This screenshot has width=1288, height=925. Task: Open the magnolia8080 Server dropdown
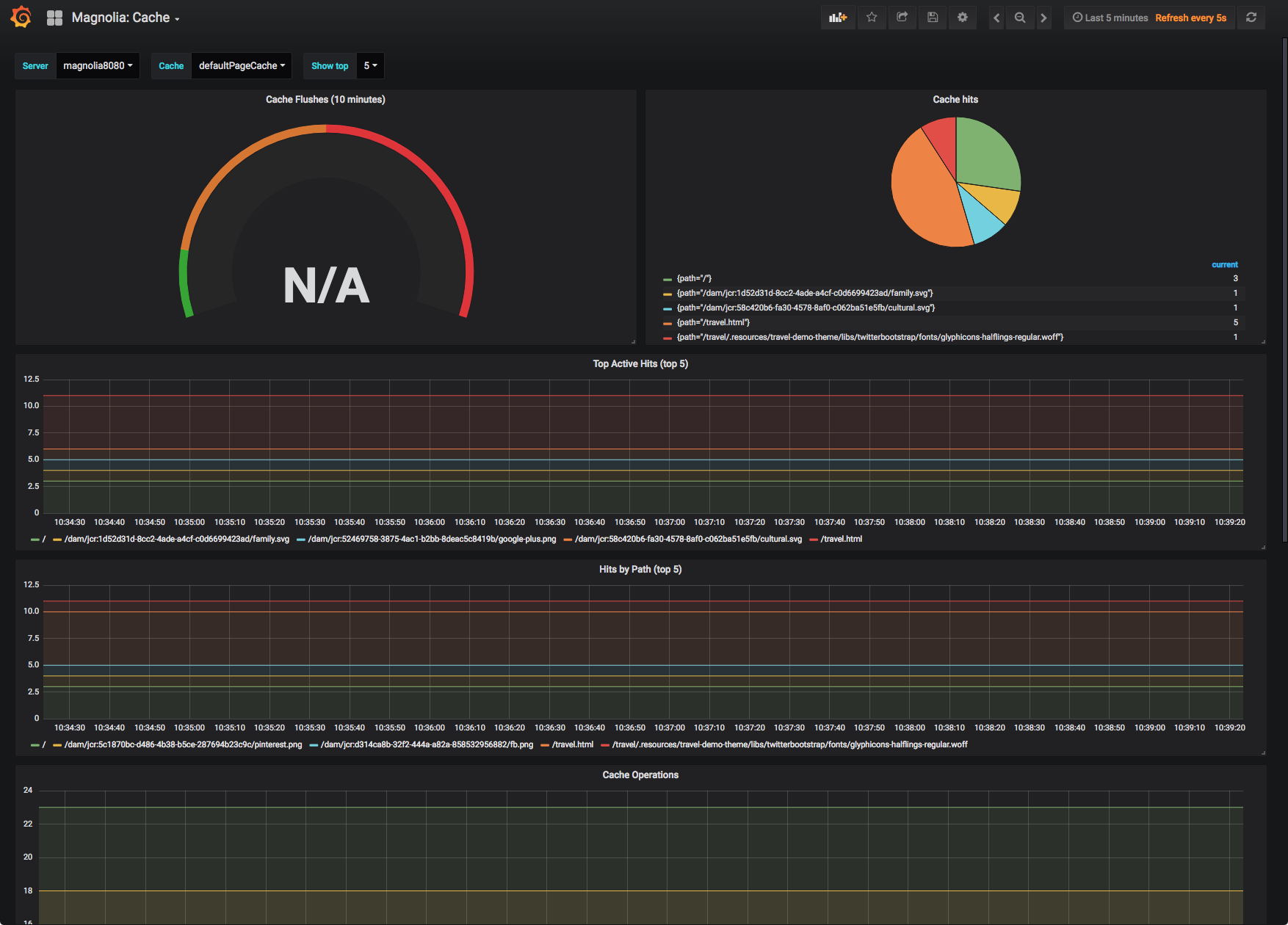97,65
